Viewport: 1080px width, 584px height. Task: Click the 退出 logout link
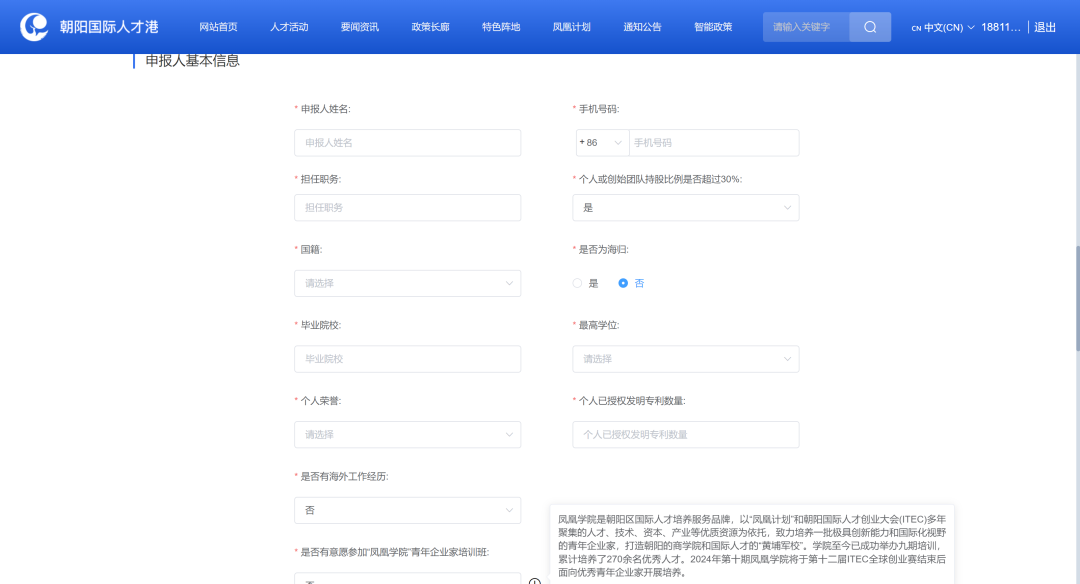[x=1045, y=27]
